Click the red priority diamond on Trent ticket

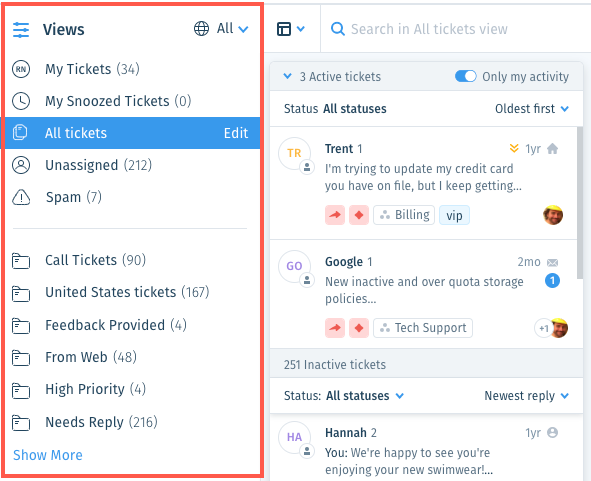359,215
